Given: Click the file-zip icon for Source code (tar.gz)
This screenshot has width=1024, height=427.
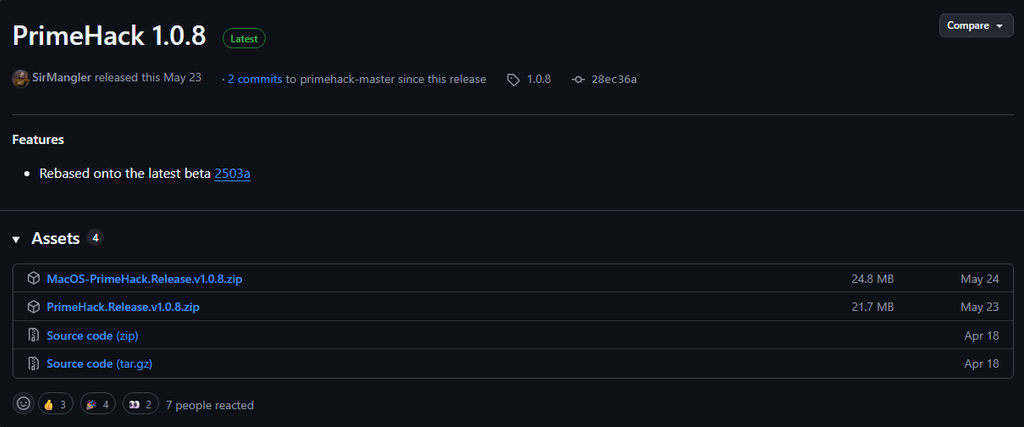Looking at the screenshot, I should point(33,364).
